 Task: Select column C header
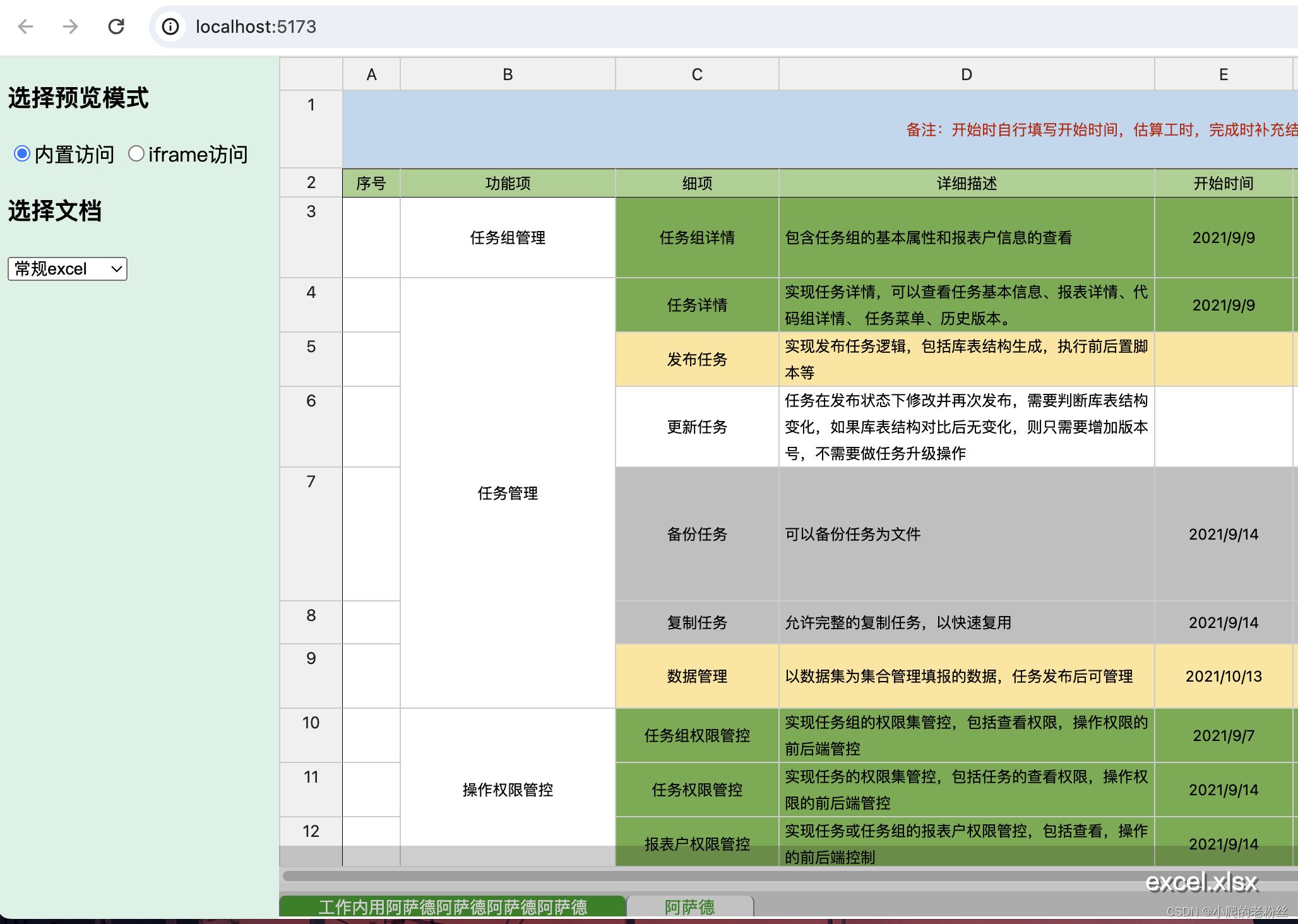point(697,74)
